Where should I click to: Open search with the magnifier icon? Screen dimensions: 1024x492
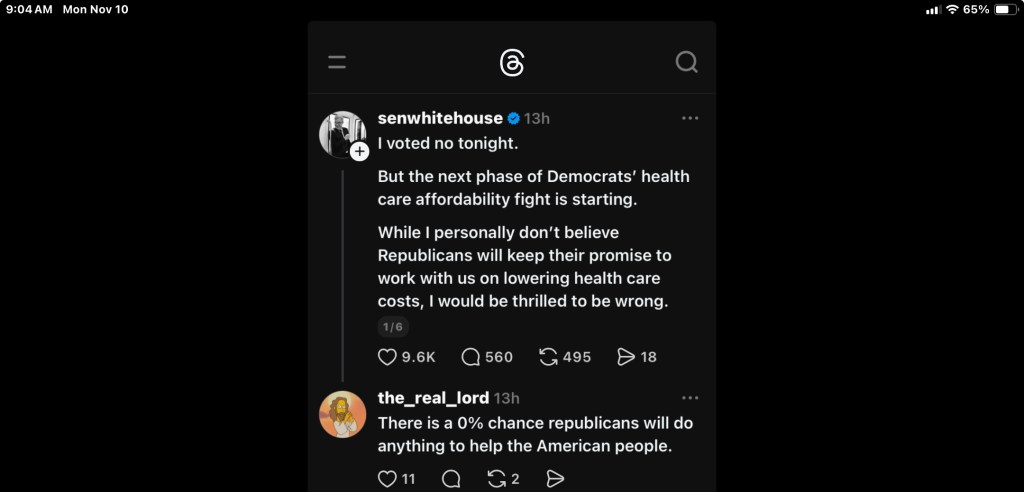point(686,62)
